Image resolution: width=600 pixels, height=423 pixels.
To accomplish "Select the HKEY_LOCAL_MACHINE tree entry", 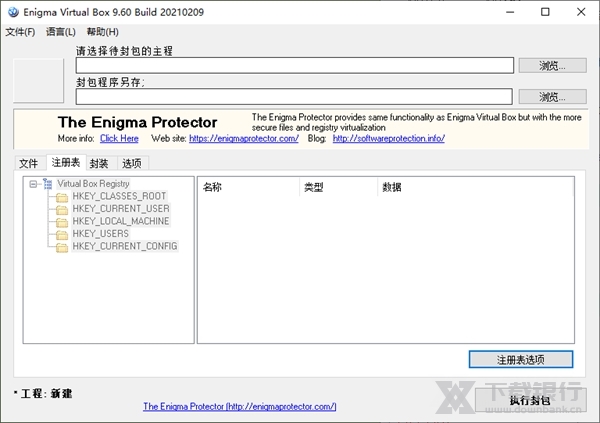I will coord(121,221).
